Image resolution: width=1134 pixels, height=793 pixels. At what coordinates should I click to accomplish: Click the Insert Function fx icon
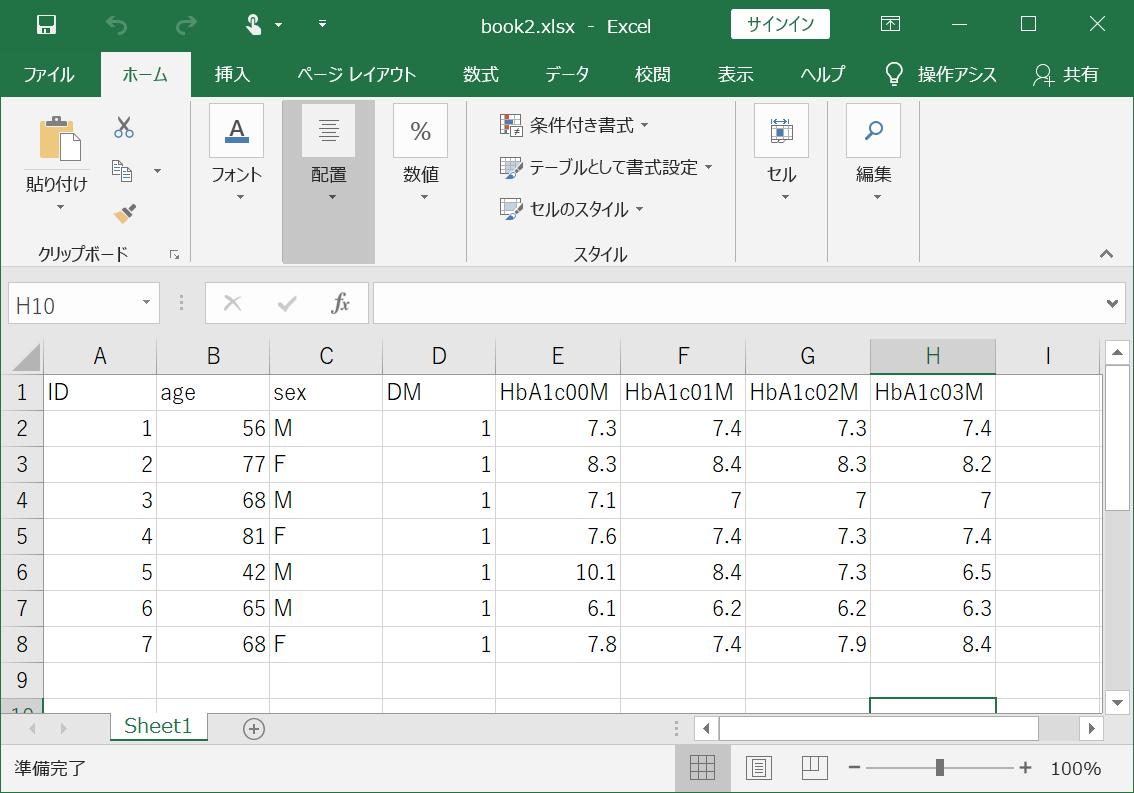click(x=340, y=304)
